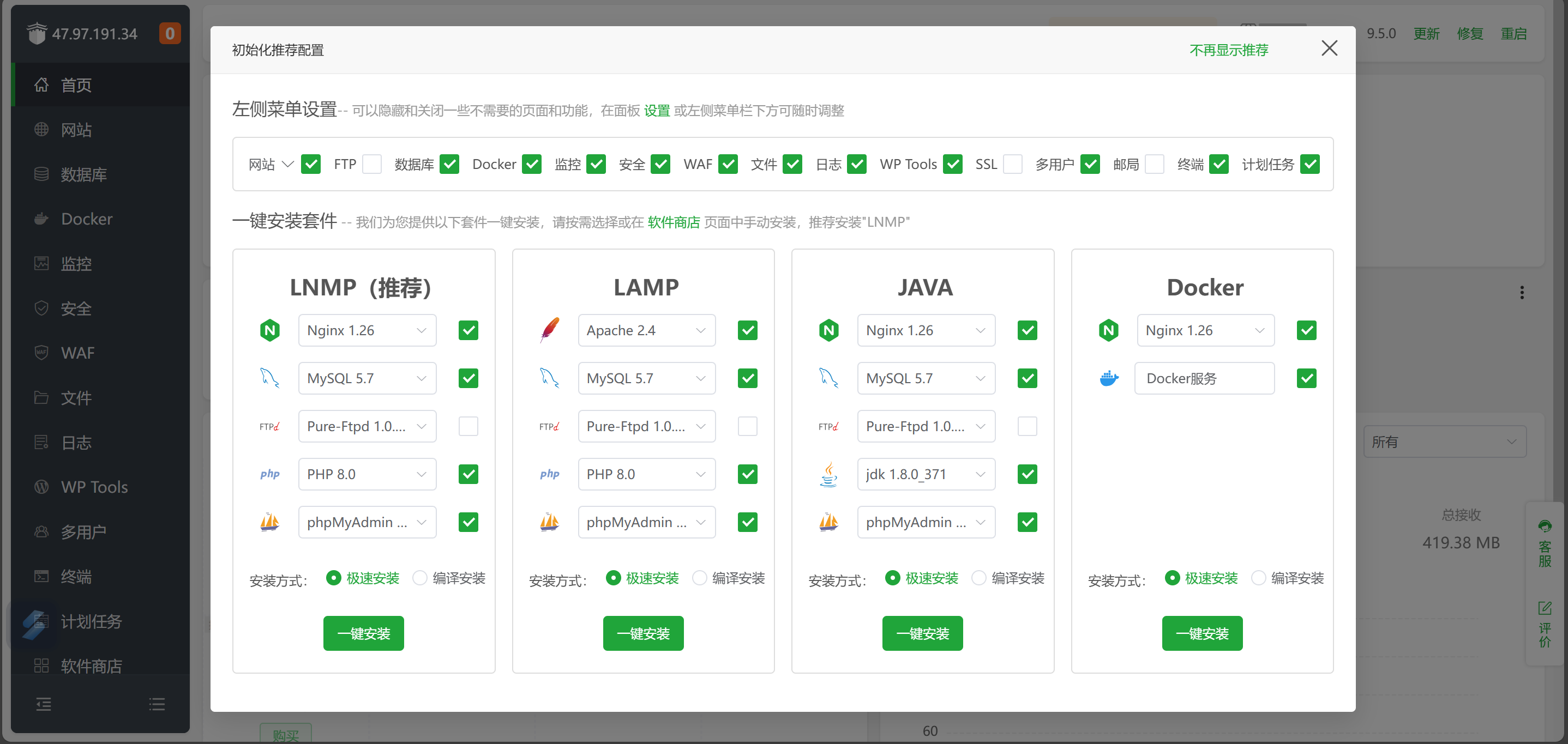Click the Nginx icon in LNMP panel
1568x744 pixels.
click(x=269, y=330)
